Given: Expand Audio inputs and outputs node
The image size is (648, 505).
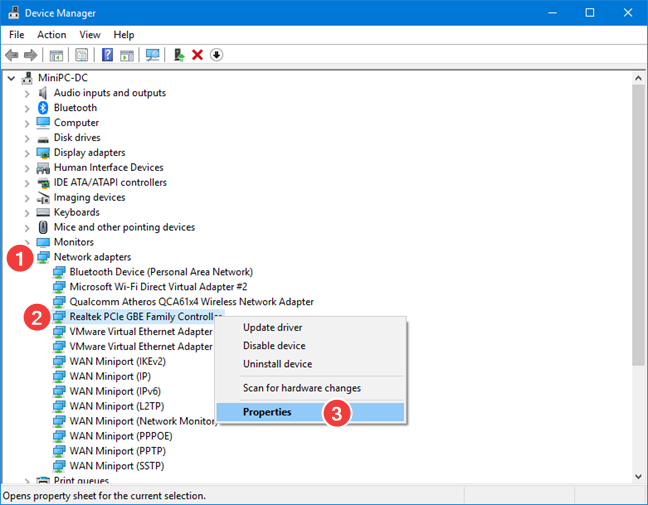Looking at the screenshot, I should click(x=27, y=93).
